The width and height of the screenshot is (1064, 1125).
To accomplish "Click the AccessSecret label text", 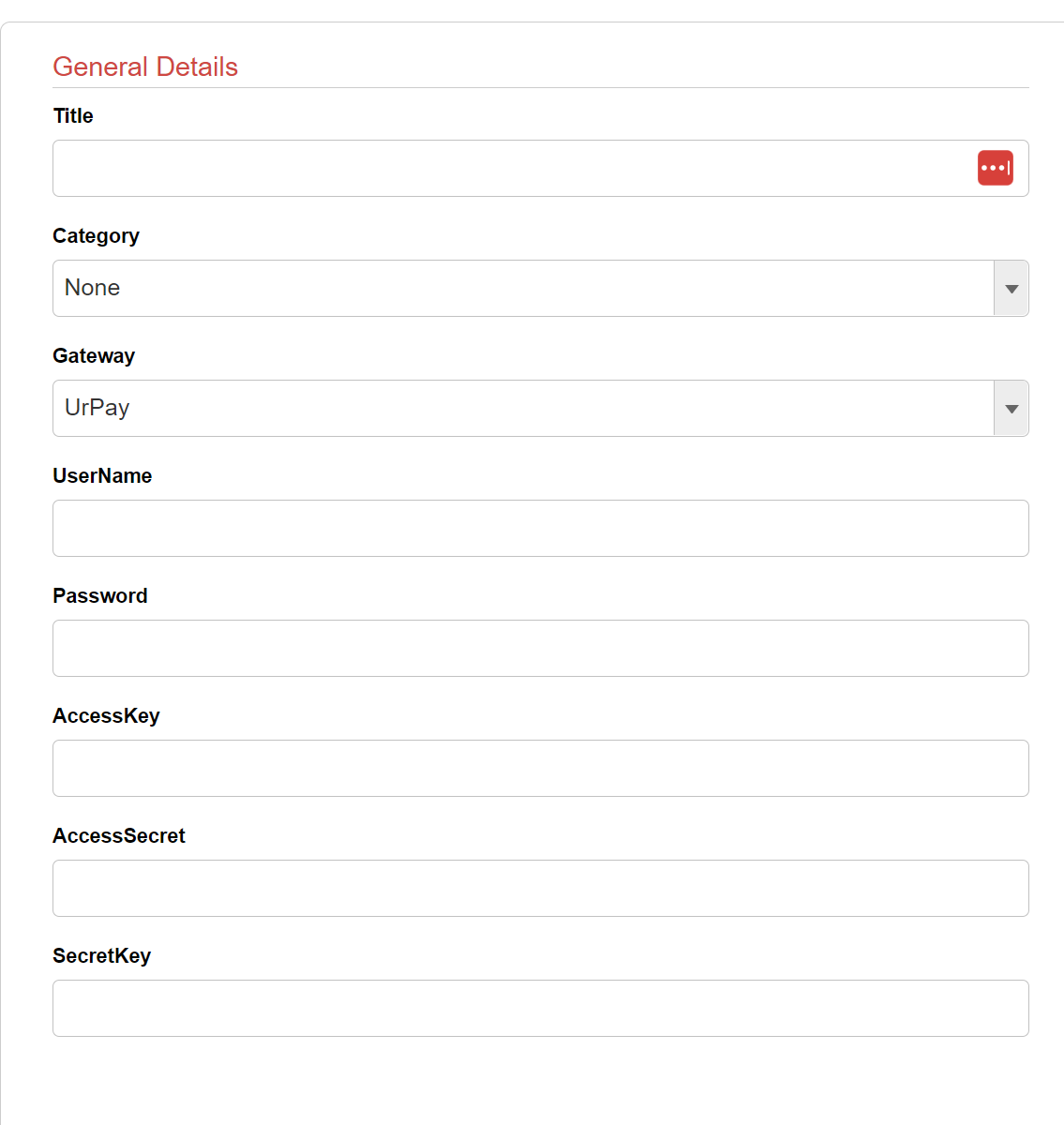I will [x=119, y=836].
